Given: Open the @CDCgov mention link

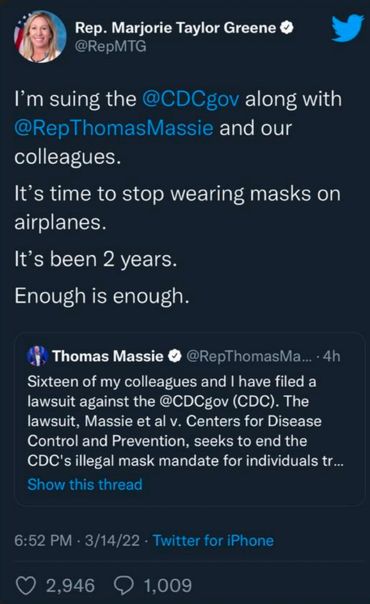Looking at the screenshot, I should tap(191, 100).
